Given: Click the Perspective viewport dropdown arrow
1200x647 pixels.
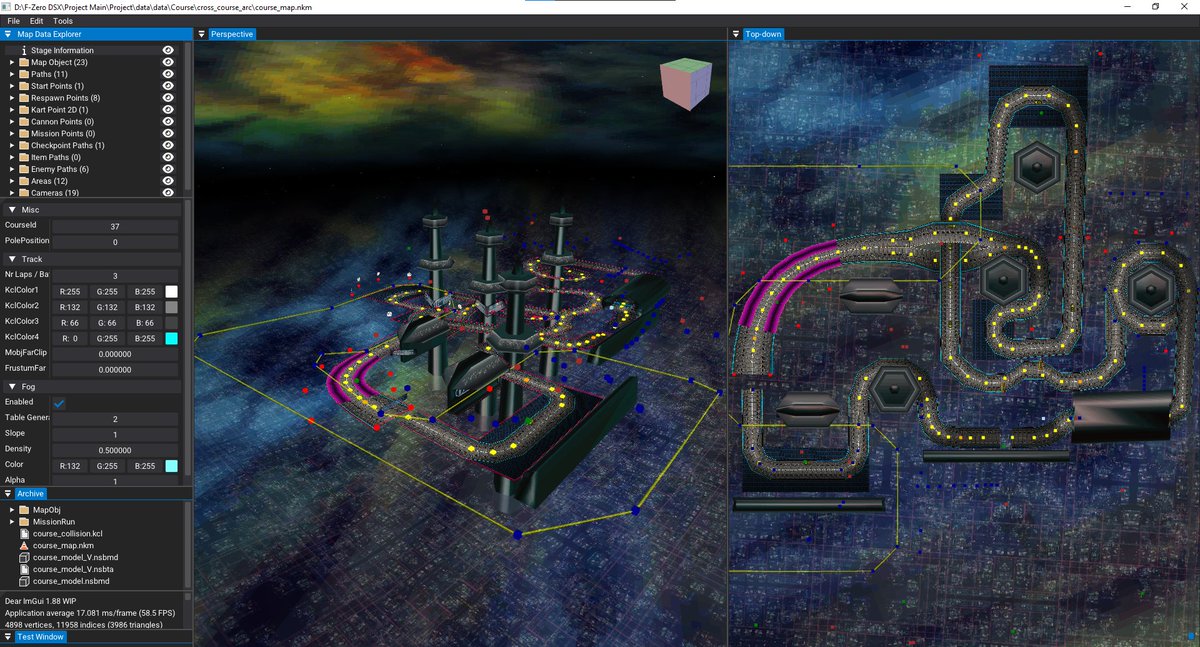Looking at the screenshot, I should coord(201,34).
